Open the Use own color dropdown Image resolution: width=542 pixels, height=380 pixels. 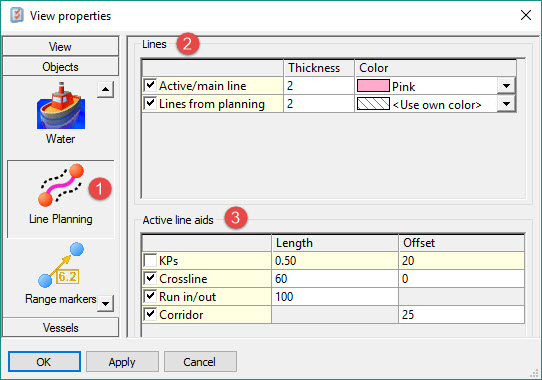click(x=506, y=104)
